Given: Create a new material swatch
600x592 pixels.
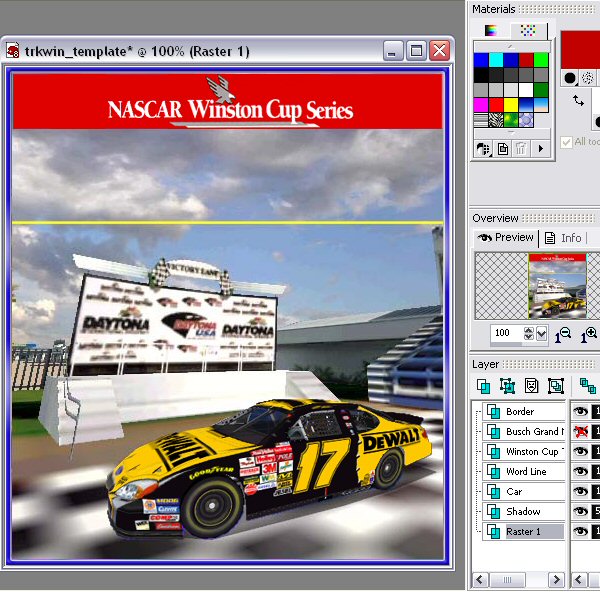Looking at the screenshot, I should click(502, 148).
